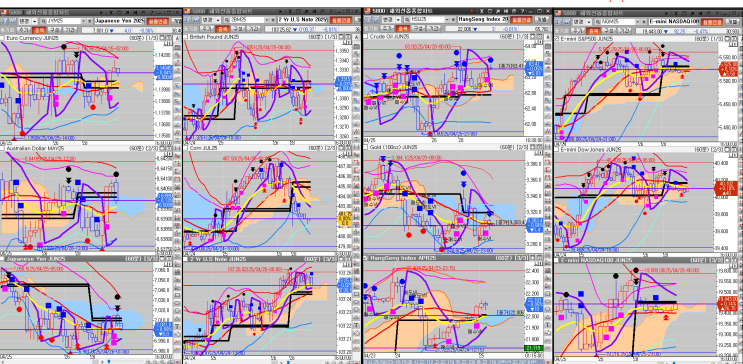Viewport: 743px width, 364px height.
Task: Click orange button in E-mini NASDAQ100 toolbar
Action: [x=712, y=22]
